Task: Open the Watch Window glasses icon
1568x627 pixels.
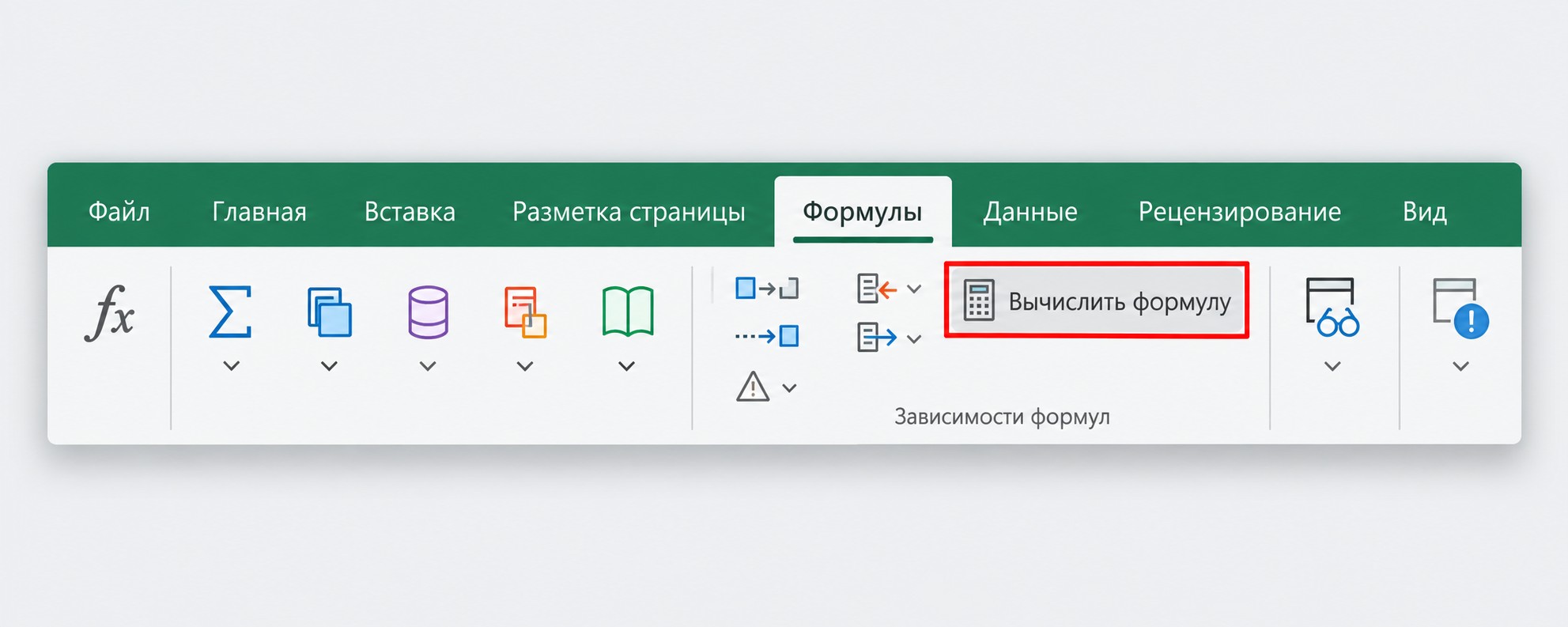Action: point(1332,307)
